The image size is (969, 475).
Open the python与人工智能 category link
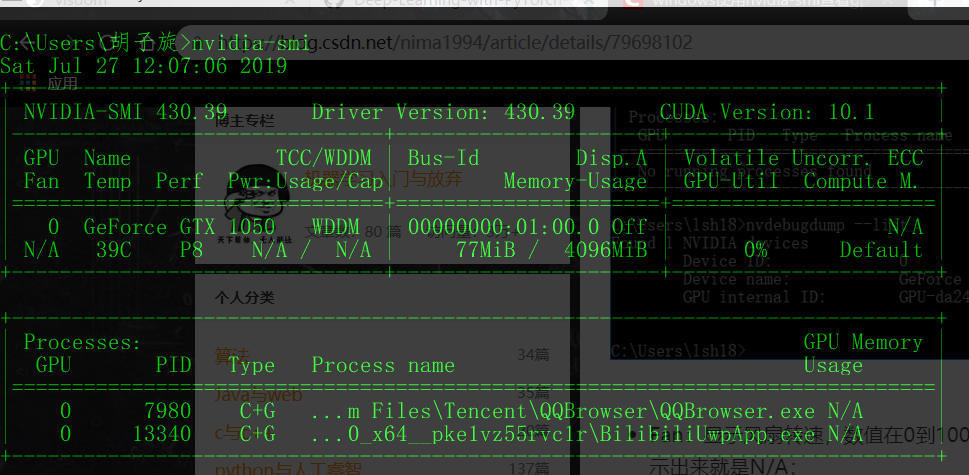pyautogui.click(x=288, y=469)
